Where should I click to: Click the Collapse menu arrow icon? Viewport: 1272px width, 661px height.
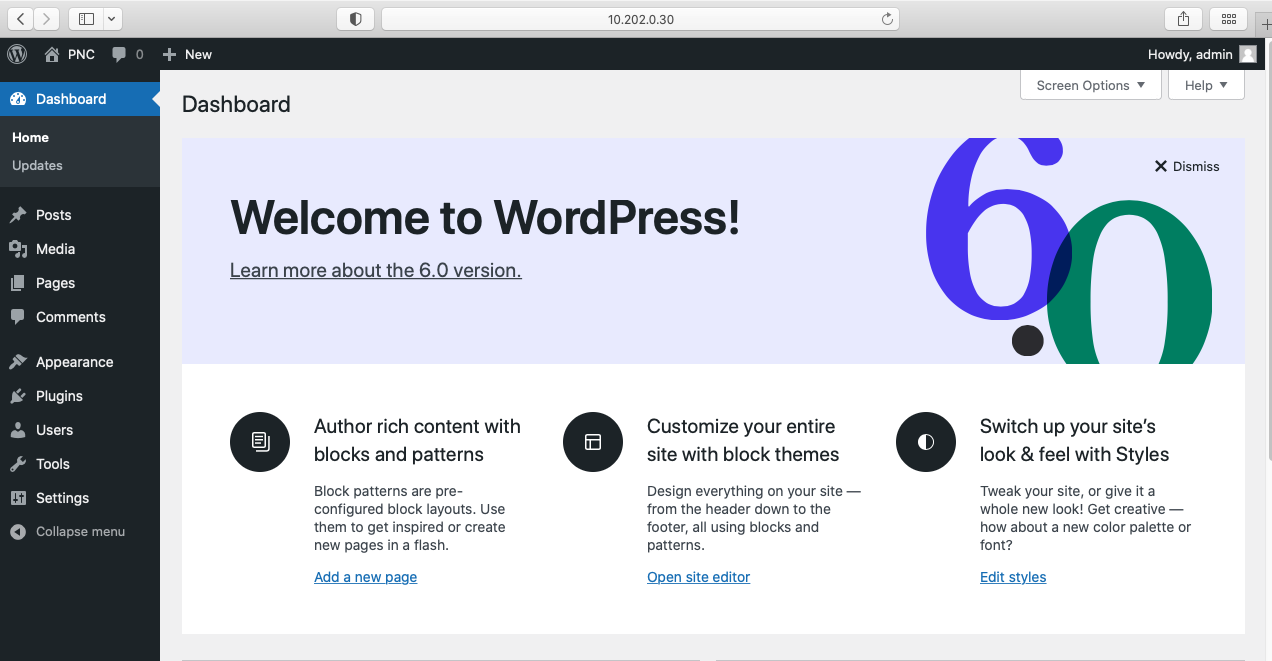tap(17, 532)
